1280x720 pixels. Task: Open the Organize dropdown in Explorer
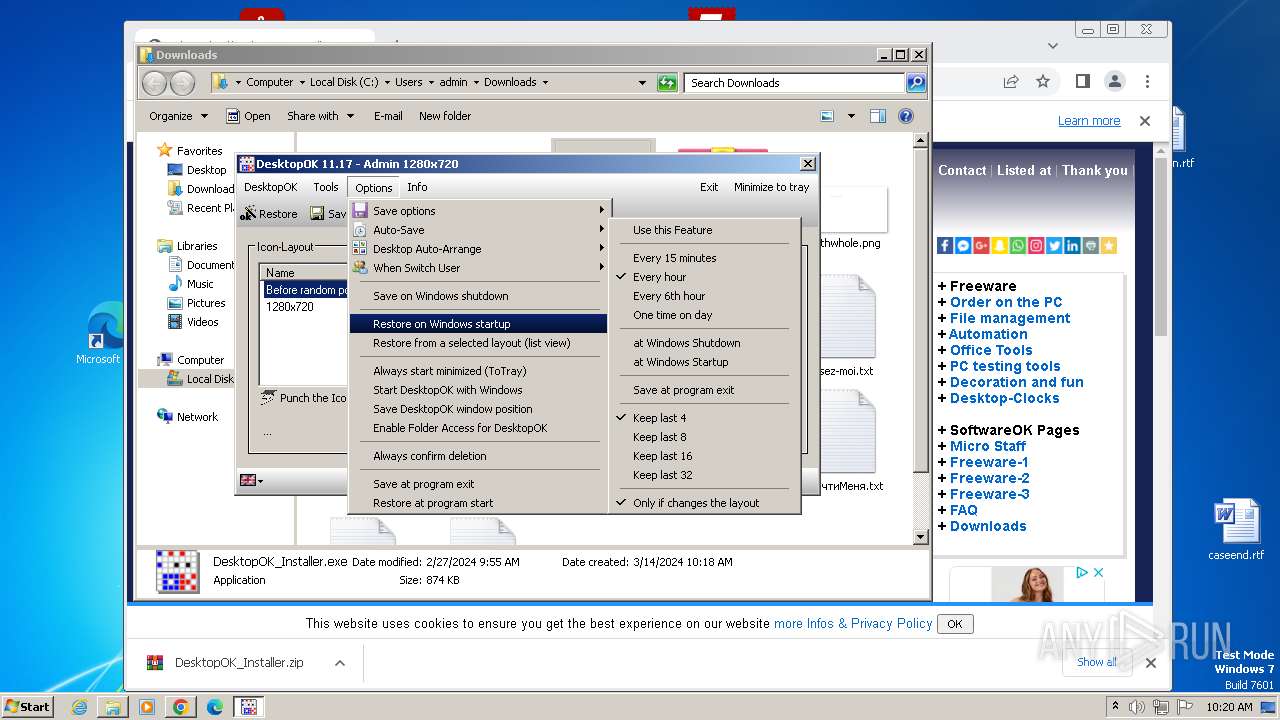click(178, 116)
